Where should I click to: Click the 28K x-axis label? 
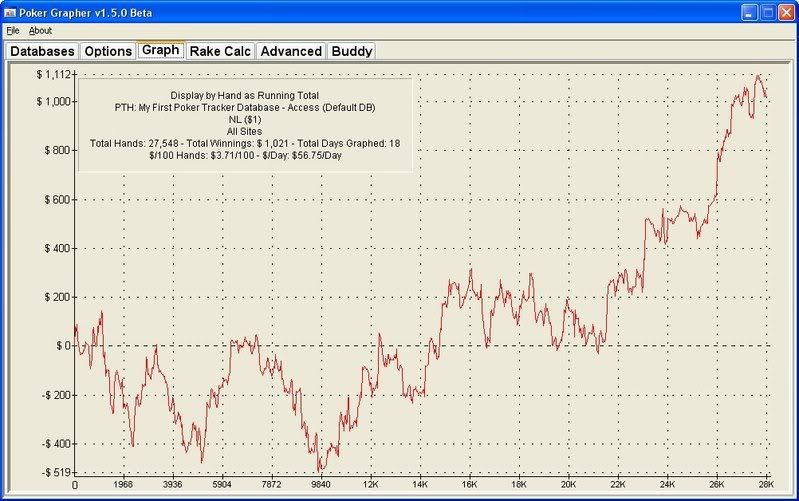pos(765,486)
